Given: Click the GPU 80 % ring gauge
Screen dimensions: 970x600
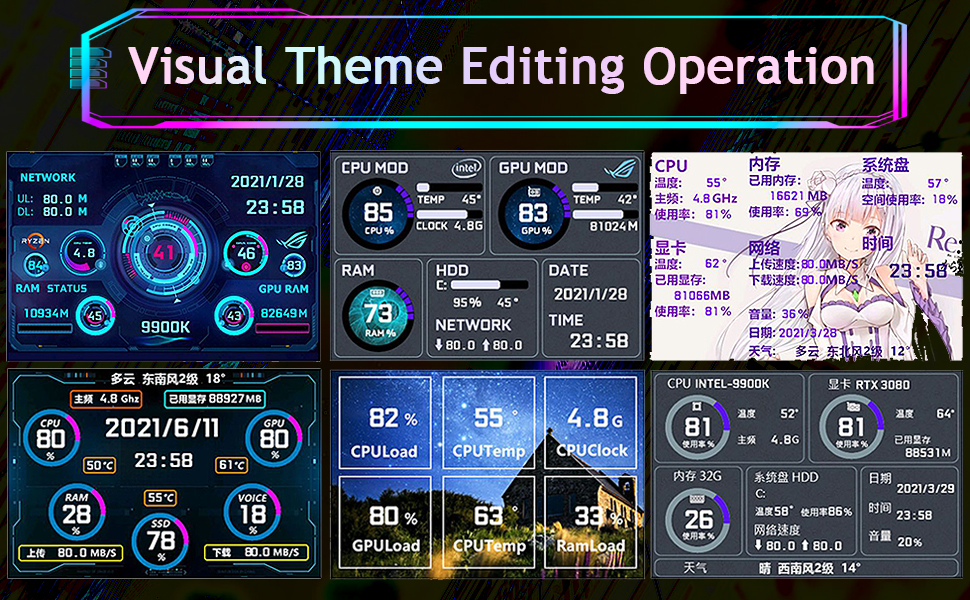Looking at the screenshot, I should 273,437.
